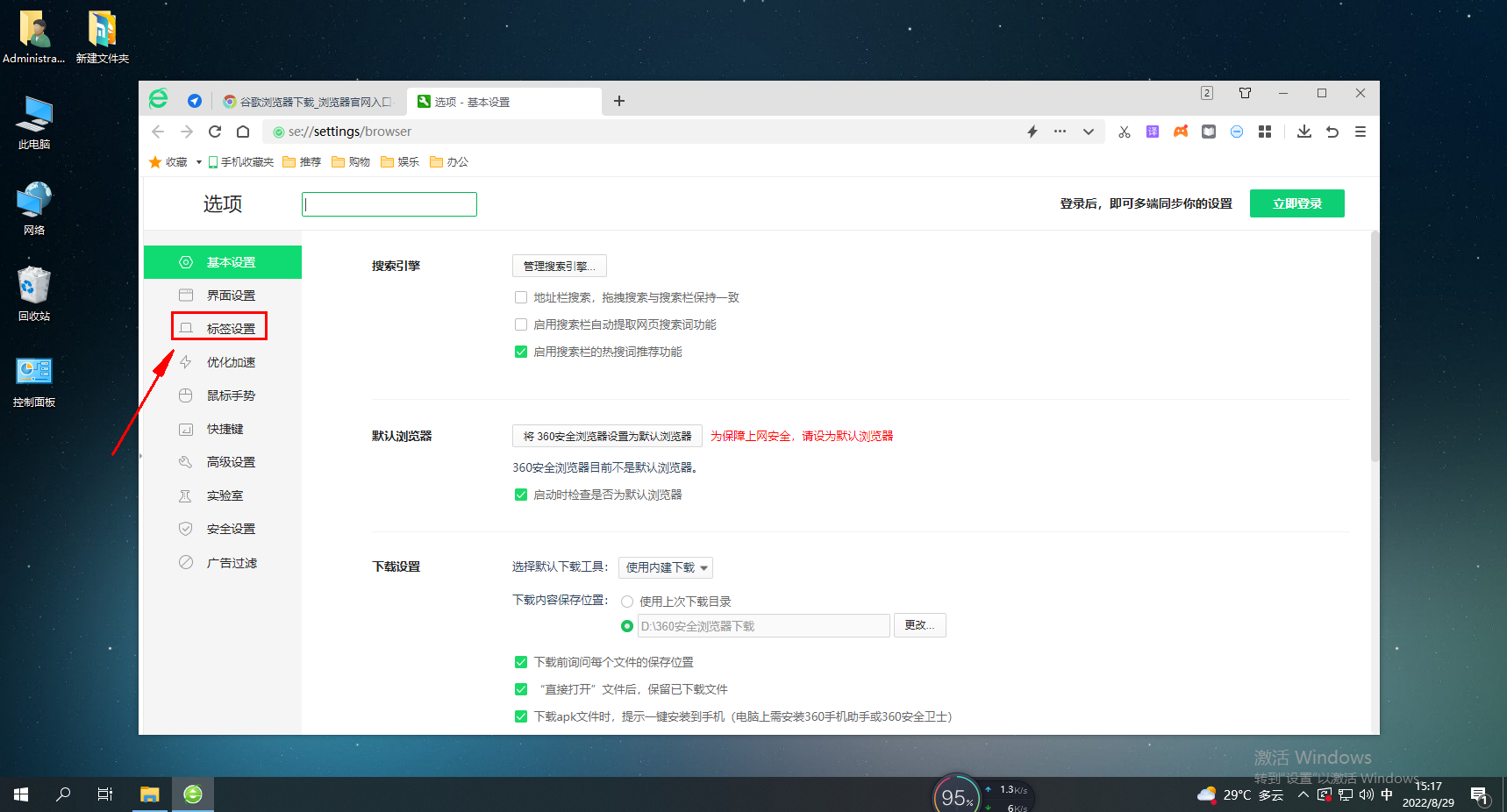1507x812 pixels.
Task: Open 优化加速 in sidebar
Action: point(223,362)
